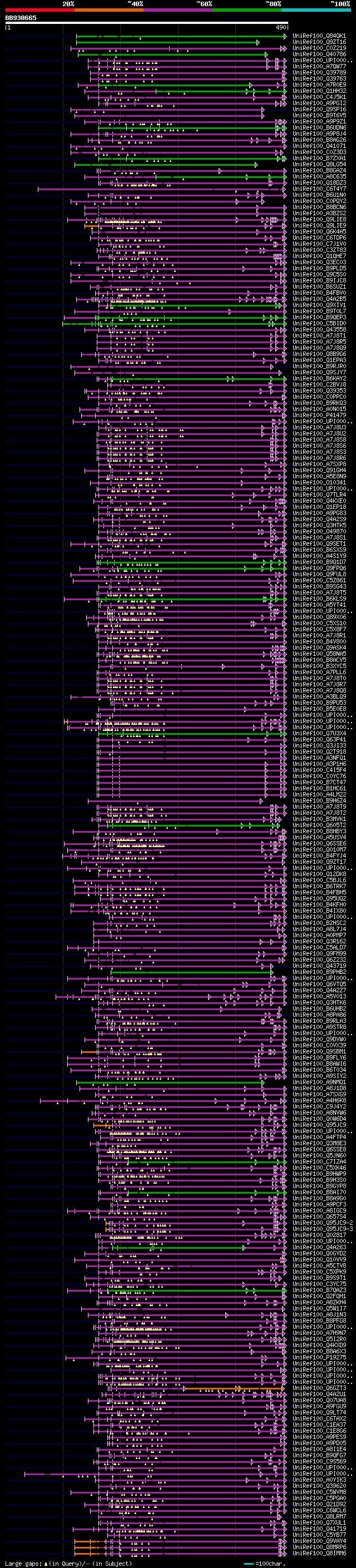Select label UniRef100_B4V800
The height and width of the screenshot is (1568, 356).
[x=319, y=641]
